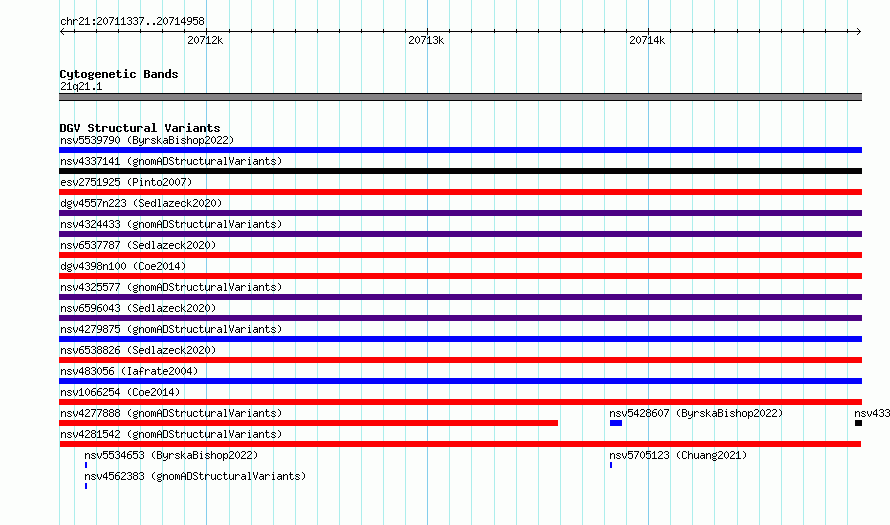890x525 pixels.
Task: Click the nsv4279875 (gnomADStructuralVariants) label
Action: coord(171,329)
